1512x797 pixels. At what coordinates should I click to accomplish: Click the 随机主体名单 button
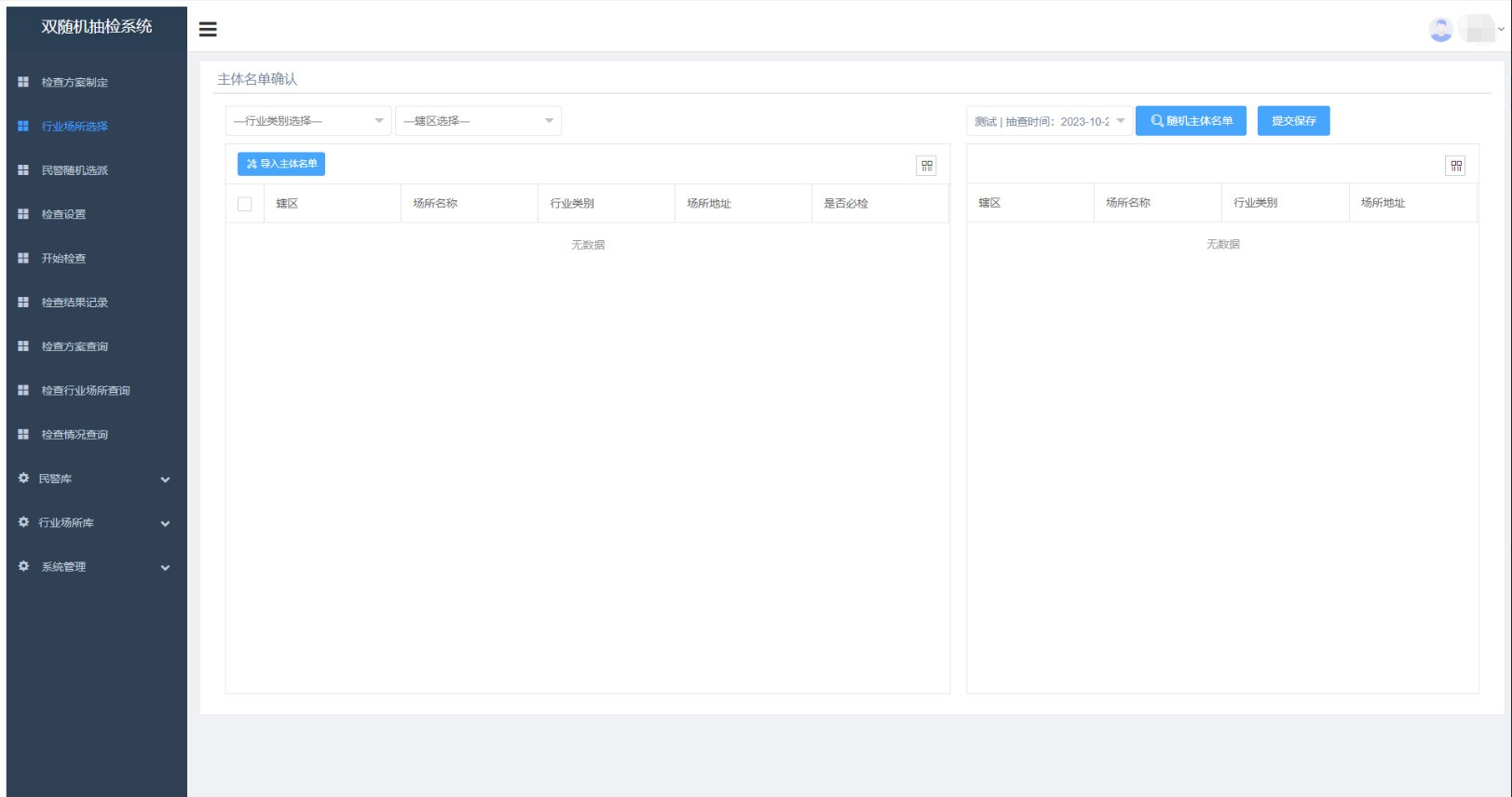[1191, 121]
